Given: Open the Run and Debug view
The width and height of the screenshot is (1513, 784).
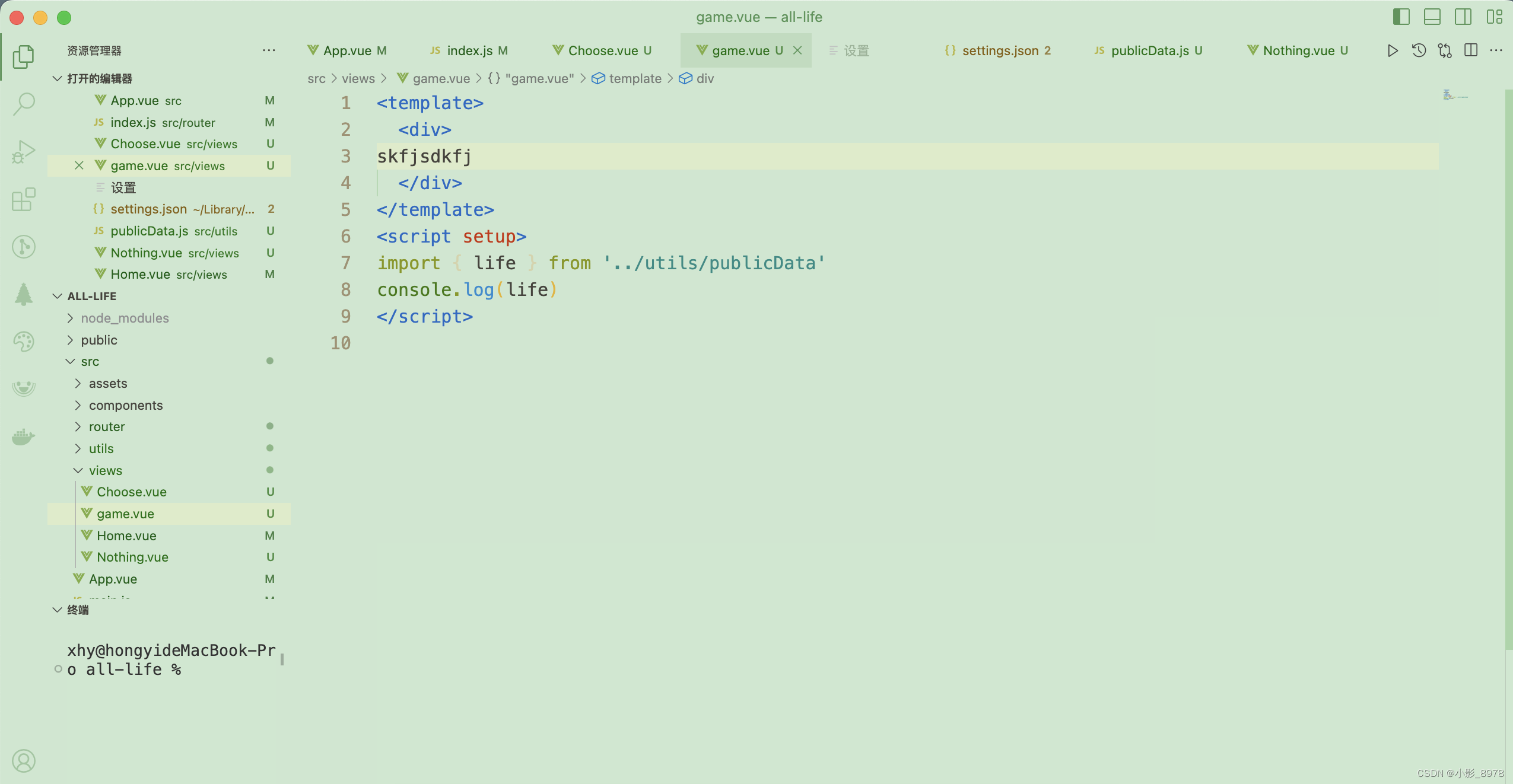Looking at the screenshot, I should (23, 151).
